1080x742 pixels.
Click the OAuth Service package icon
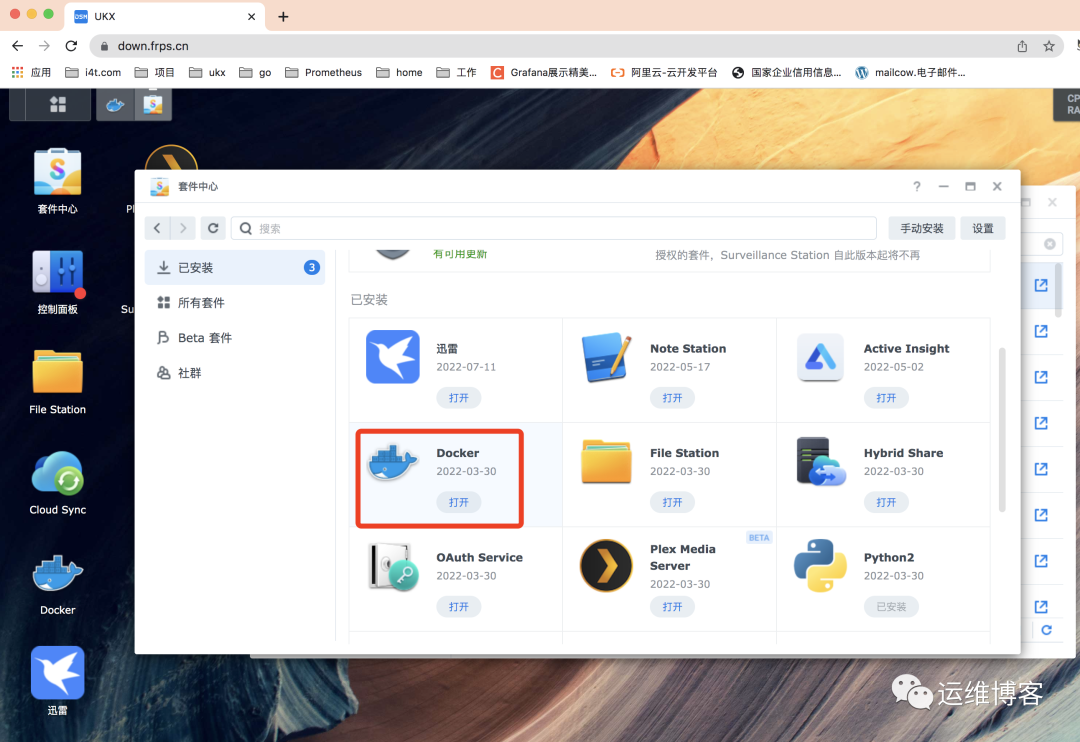393,566
